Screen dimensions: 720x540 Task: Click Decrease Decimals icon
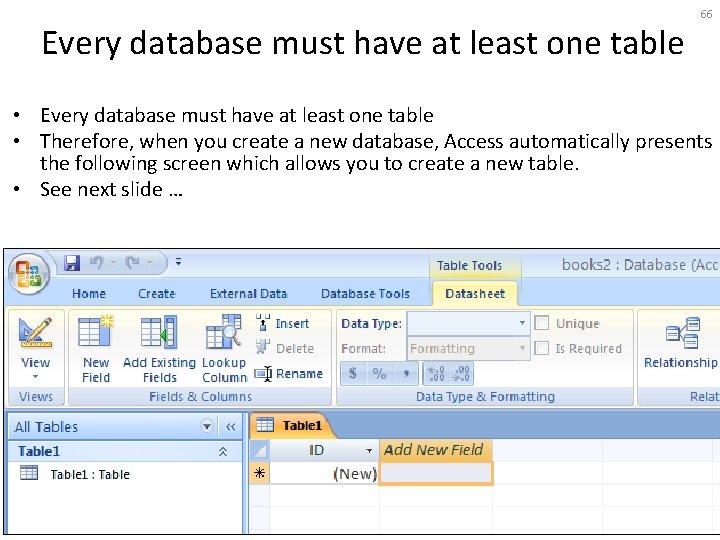tap(460, 373)
